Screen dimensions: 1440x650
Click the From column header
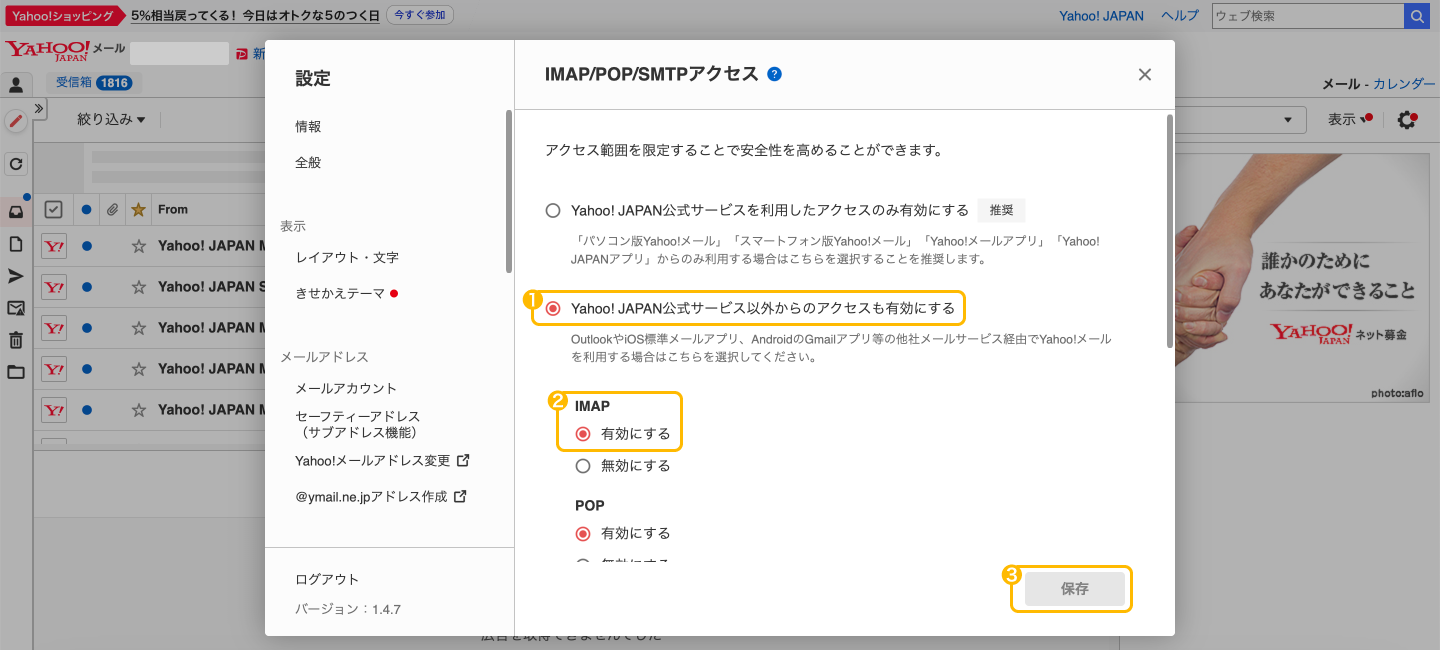coord(173,209)
